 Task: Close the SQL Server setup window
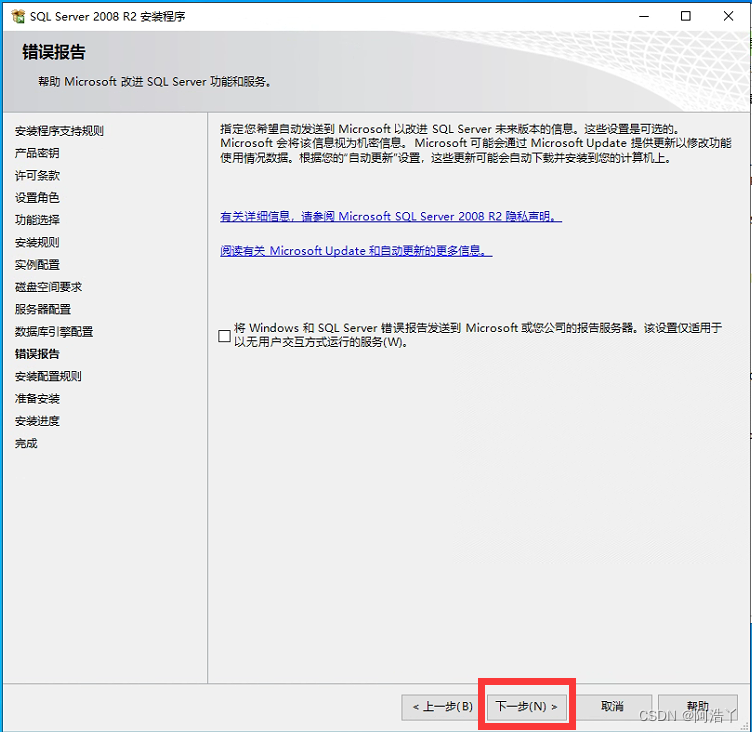point(728,16)
